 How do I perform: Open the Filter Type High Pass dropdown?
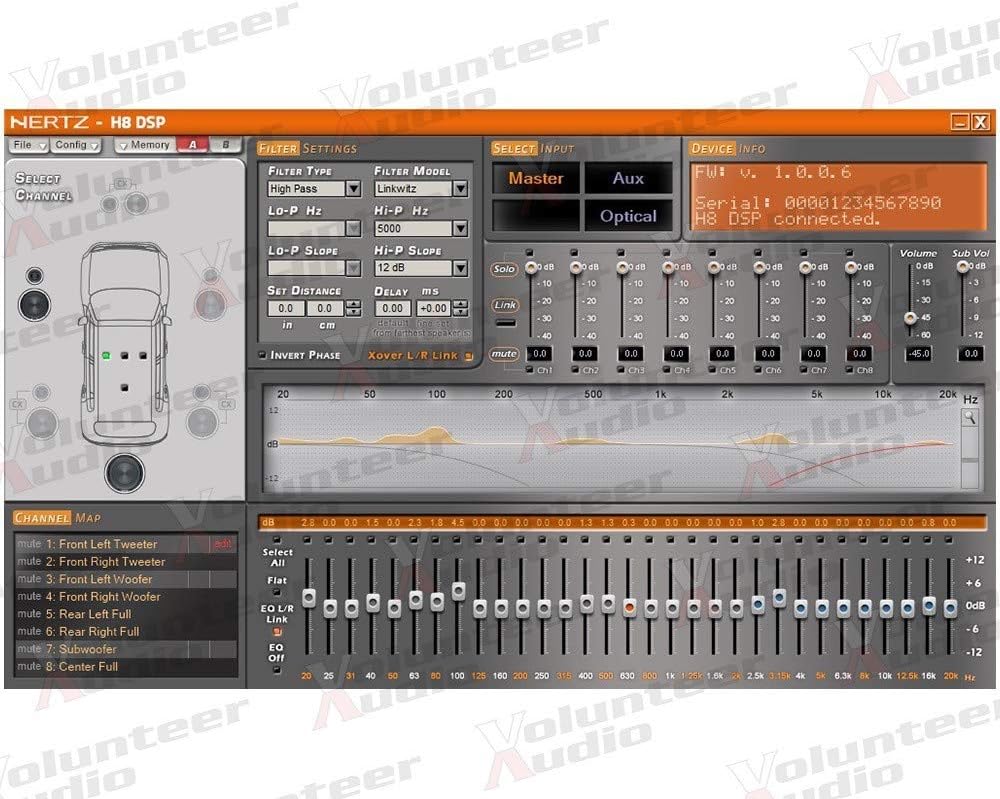[353, 189]
